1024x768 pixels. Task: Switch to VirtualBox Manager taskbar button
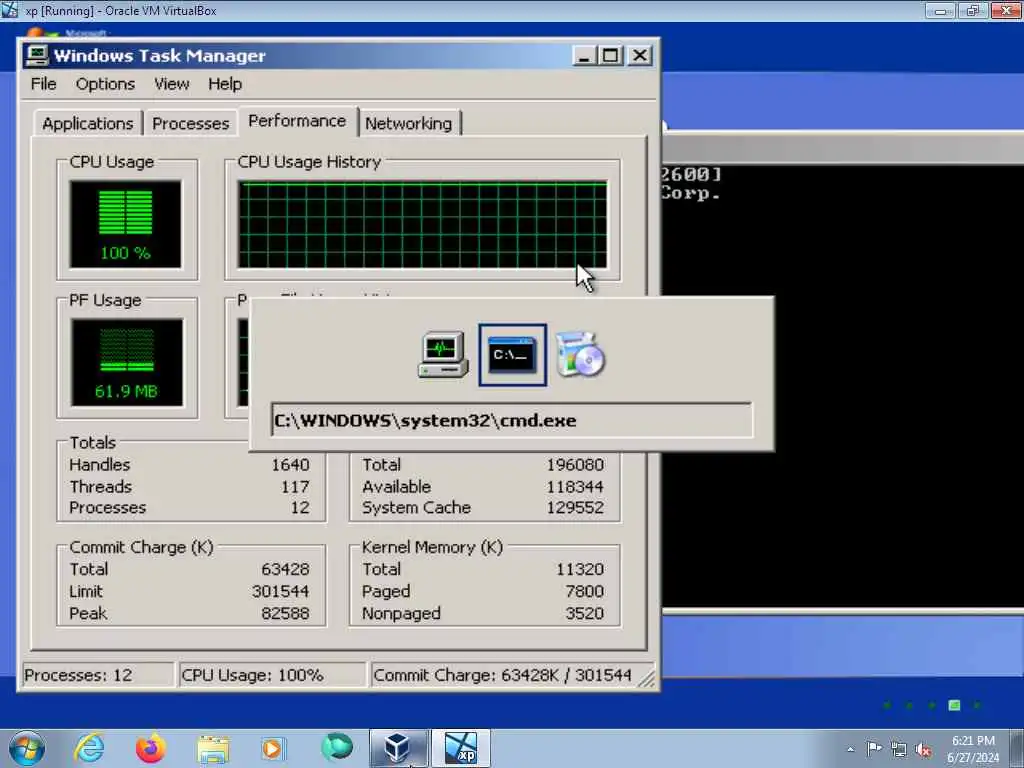[398, 748]
